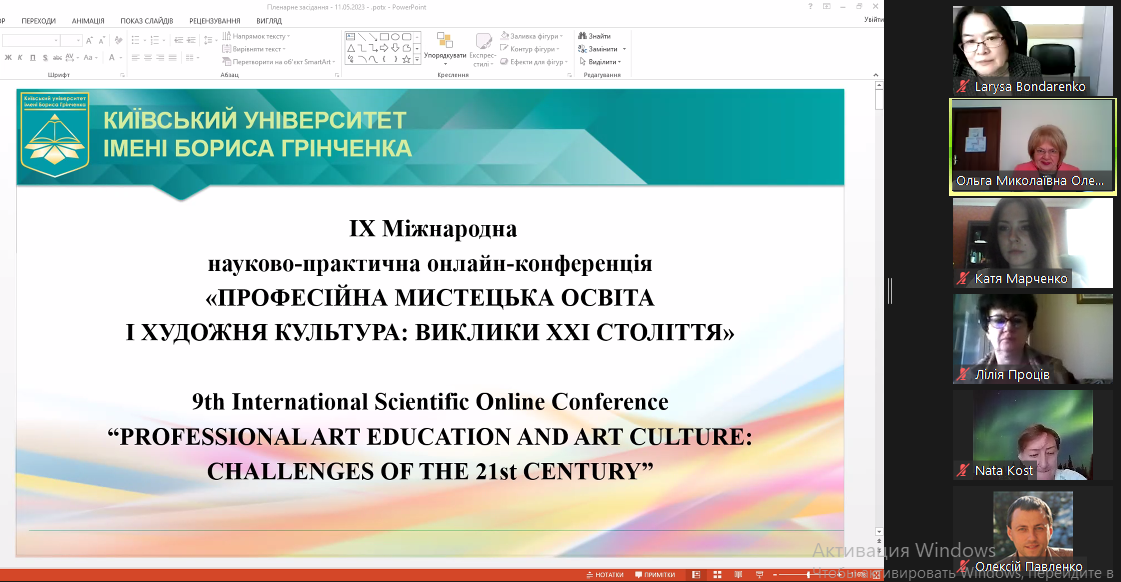1121x582 pixels.
Task: Click Перетворити на об'єкт SmartArt
Action: tap(280, 61)
